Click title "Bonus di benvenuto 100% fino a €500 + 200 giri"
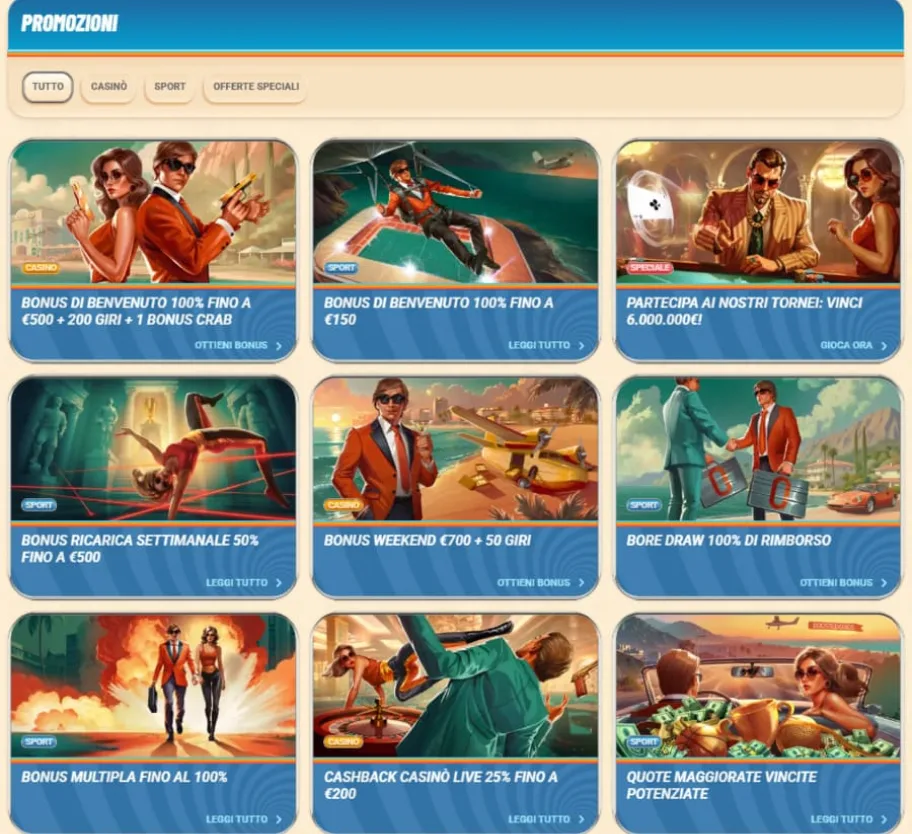This screenshot has height=834, width=912. tap(136, 311)
